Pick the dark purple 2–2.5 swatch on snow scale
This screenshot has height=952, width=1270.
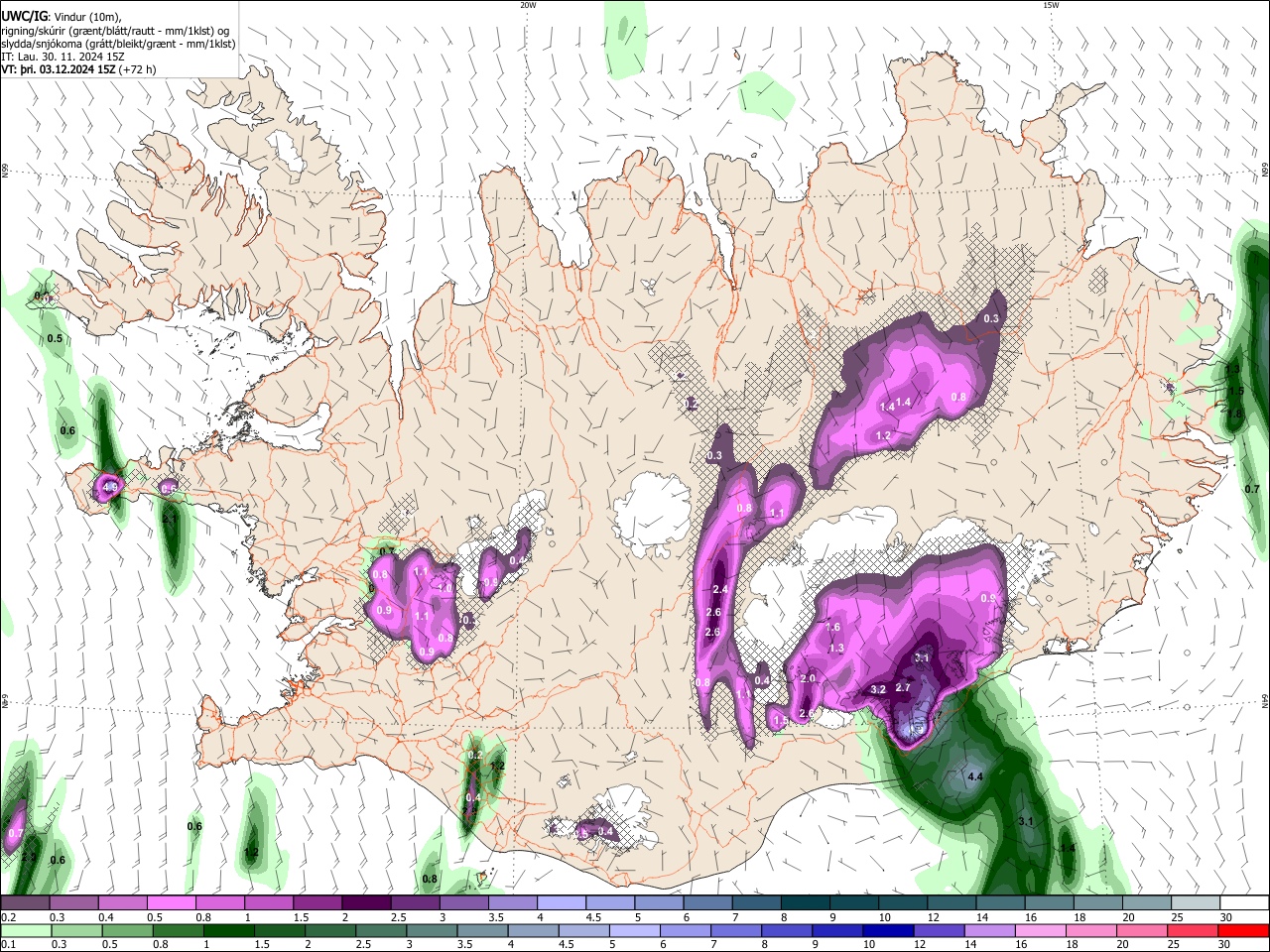(366, 903)
